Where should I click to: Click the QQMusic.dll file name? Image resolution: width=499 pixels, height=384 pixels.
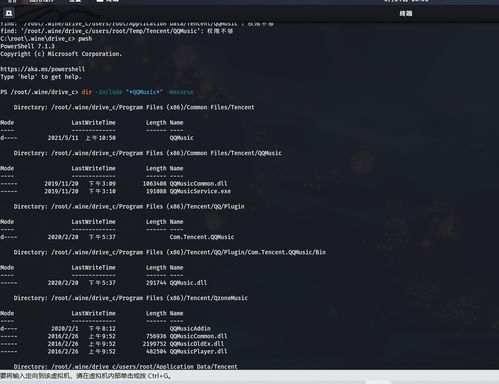188,283
